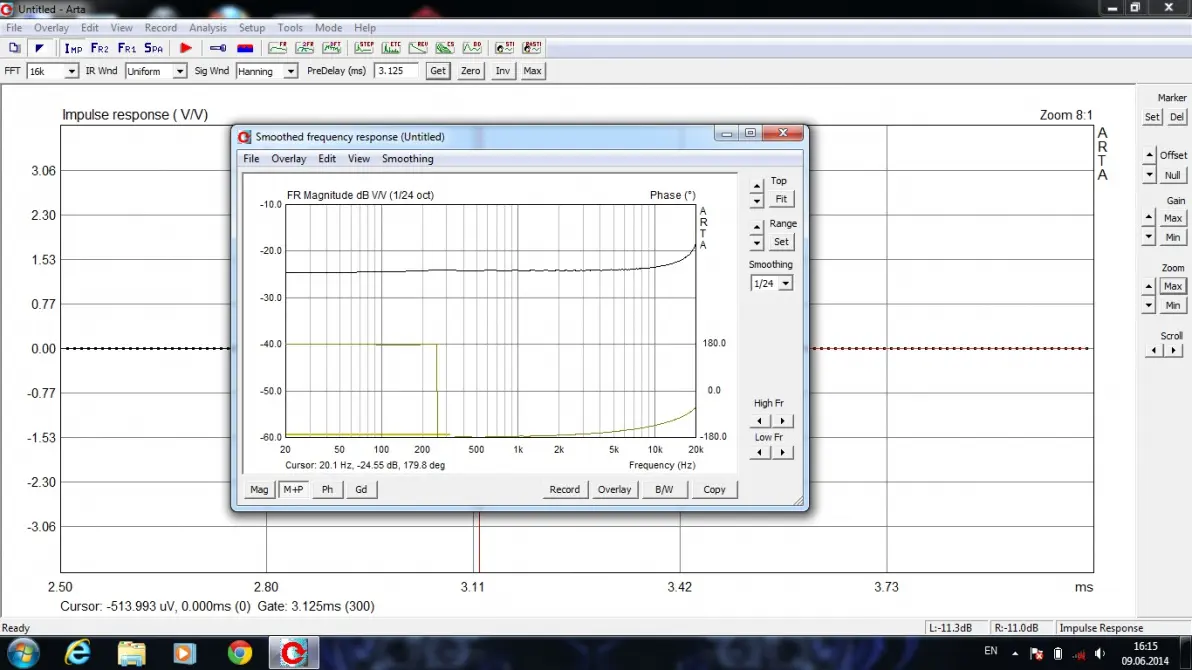Click the Zero button beside Get
1192x670 pixels.
click(470, 71)
